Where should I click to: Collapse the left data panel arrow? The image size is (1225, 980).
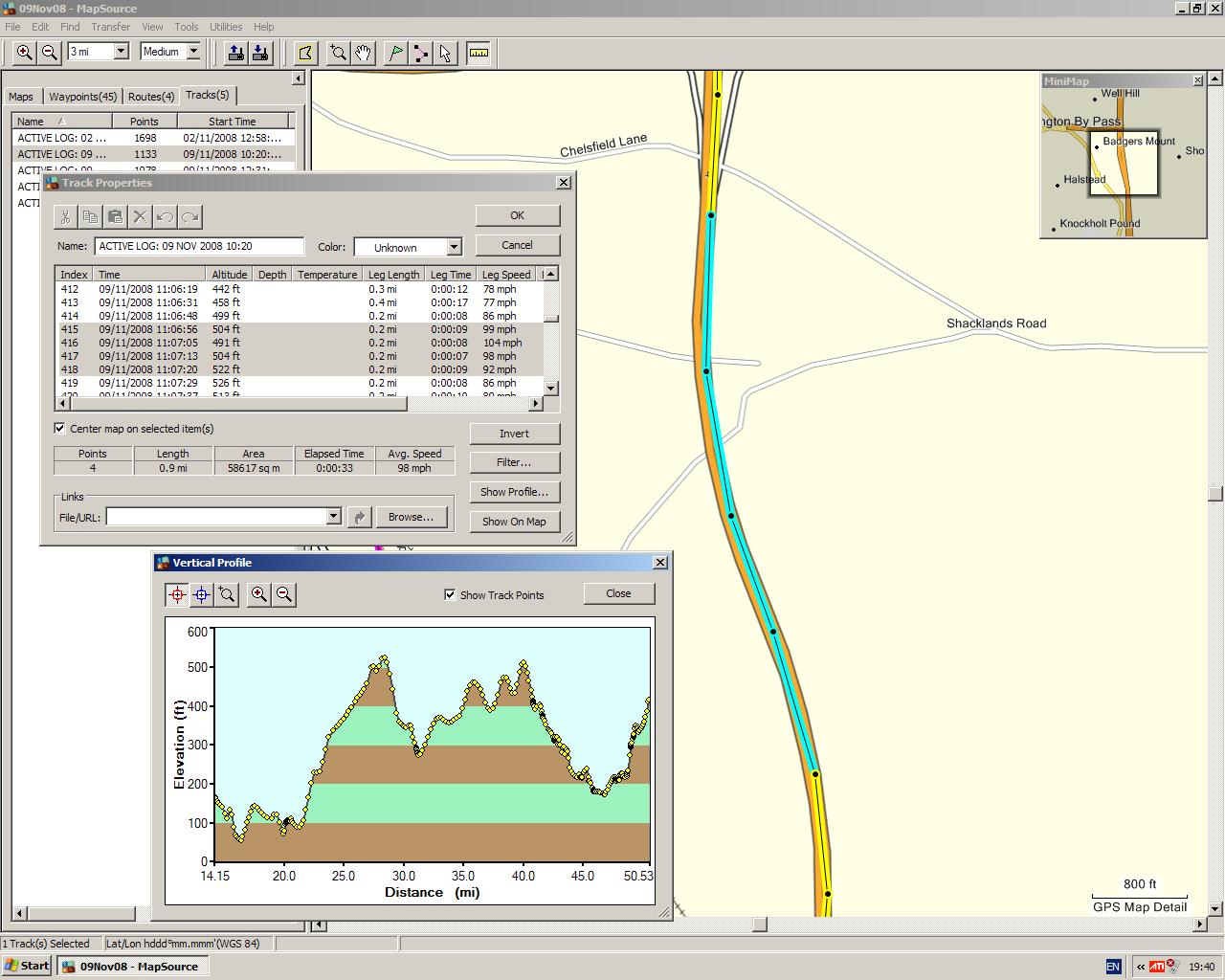pyautogui.click(x=298, y=78)
